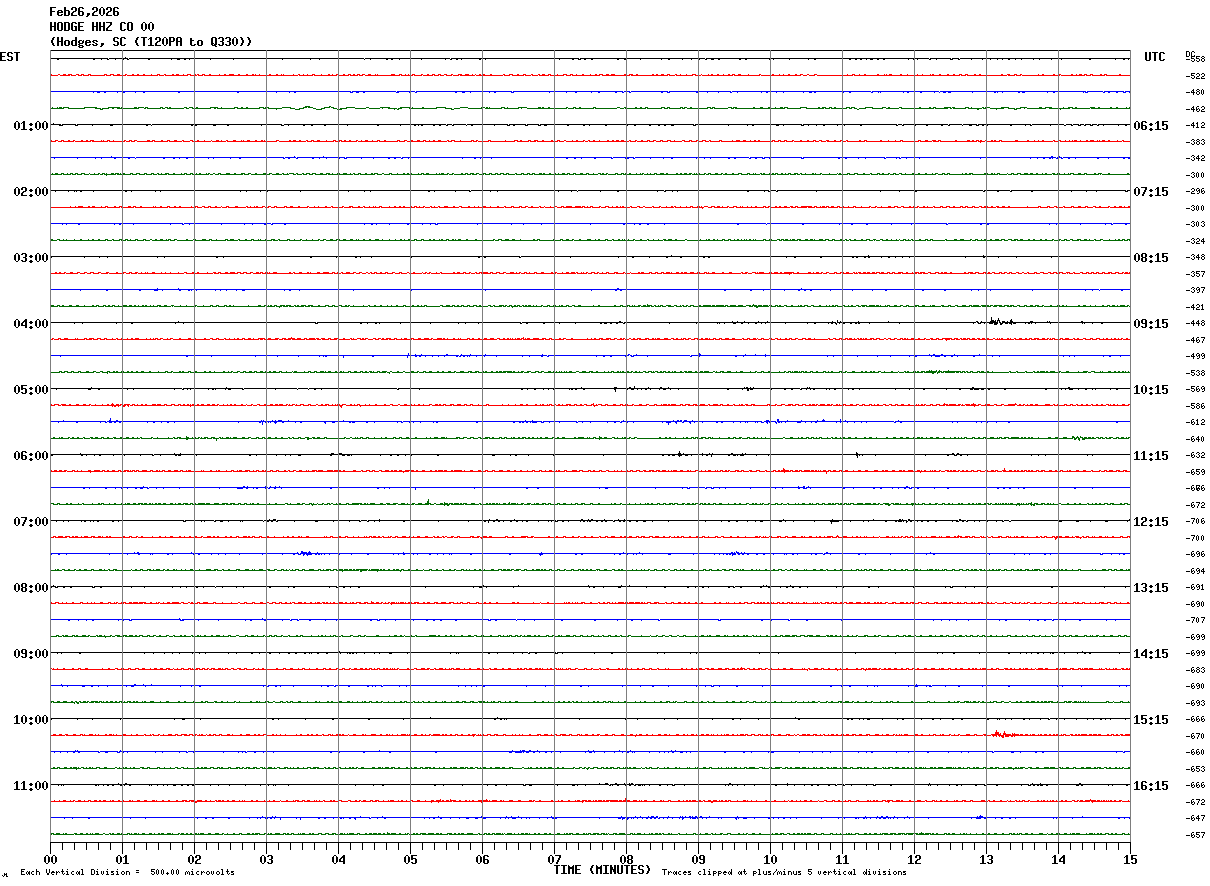1210x886 pixels.
Task: Click the 07:00 EST row label
Action: [x=31, y=521]
